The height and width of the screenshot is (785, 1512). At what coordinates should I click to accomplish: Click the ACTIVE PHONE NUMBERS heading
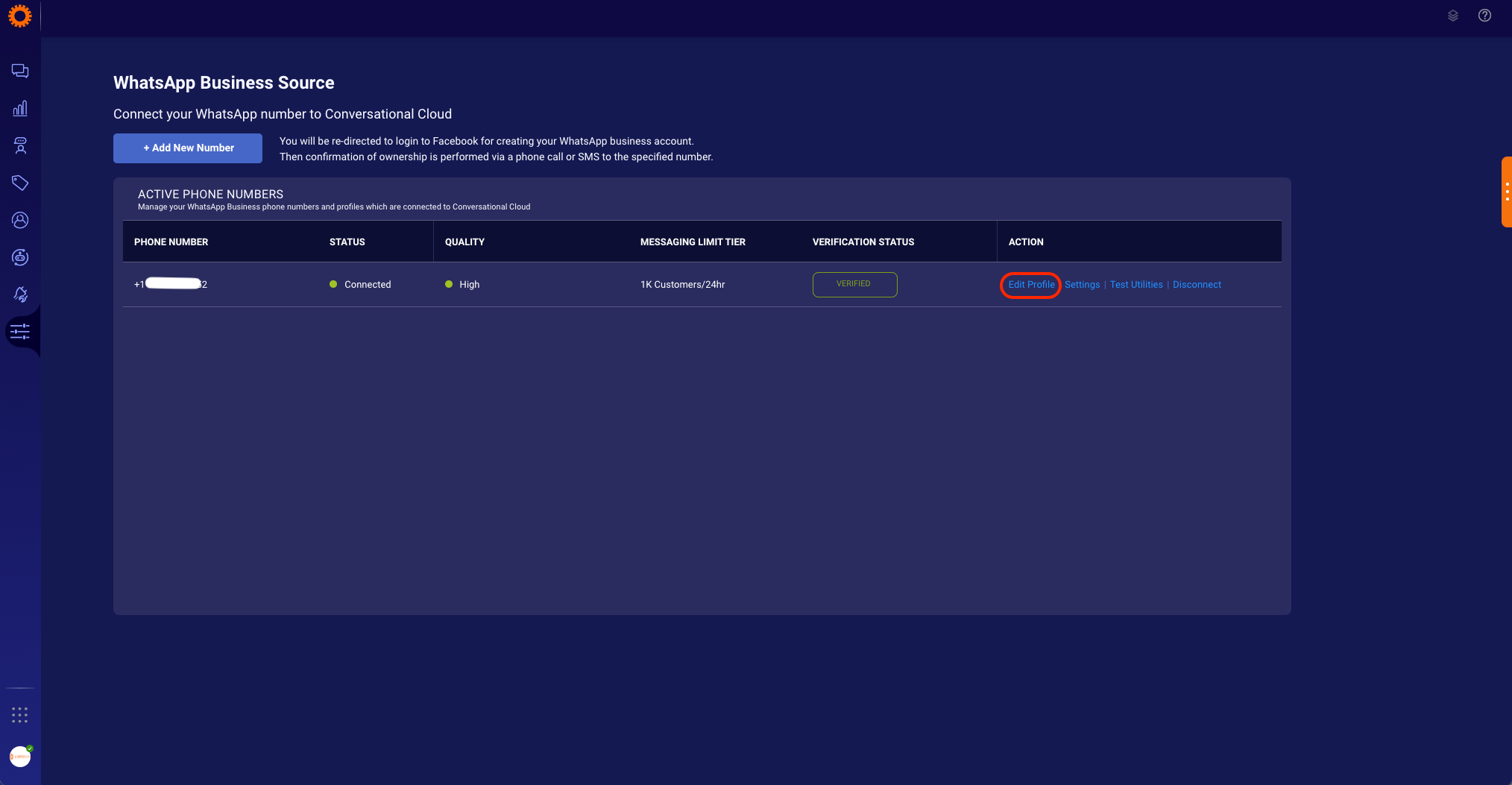[210, 194]
